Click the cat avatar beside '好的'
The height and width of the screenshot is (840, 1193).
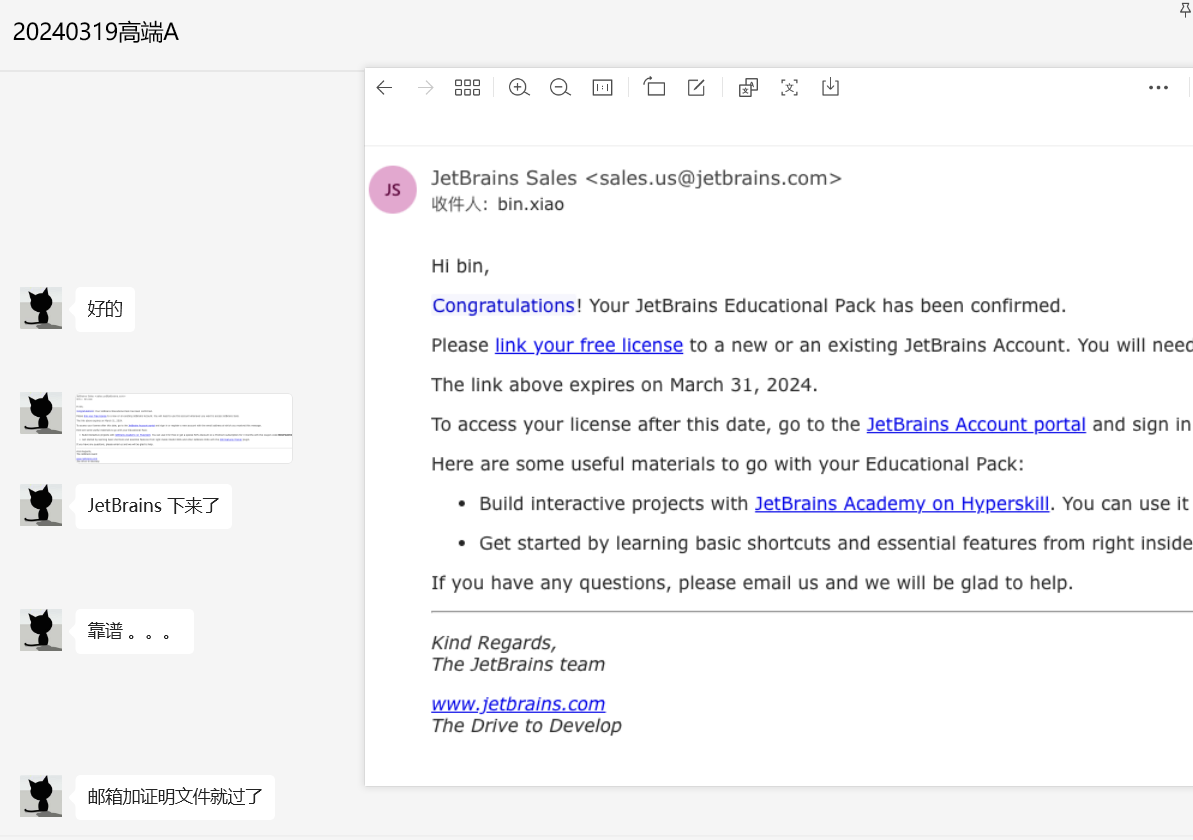coord(41,308)
